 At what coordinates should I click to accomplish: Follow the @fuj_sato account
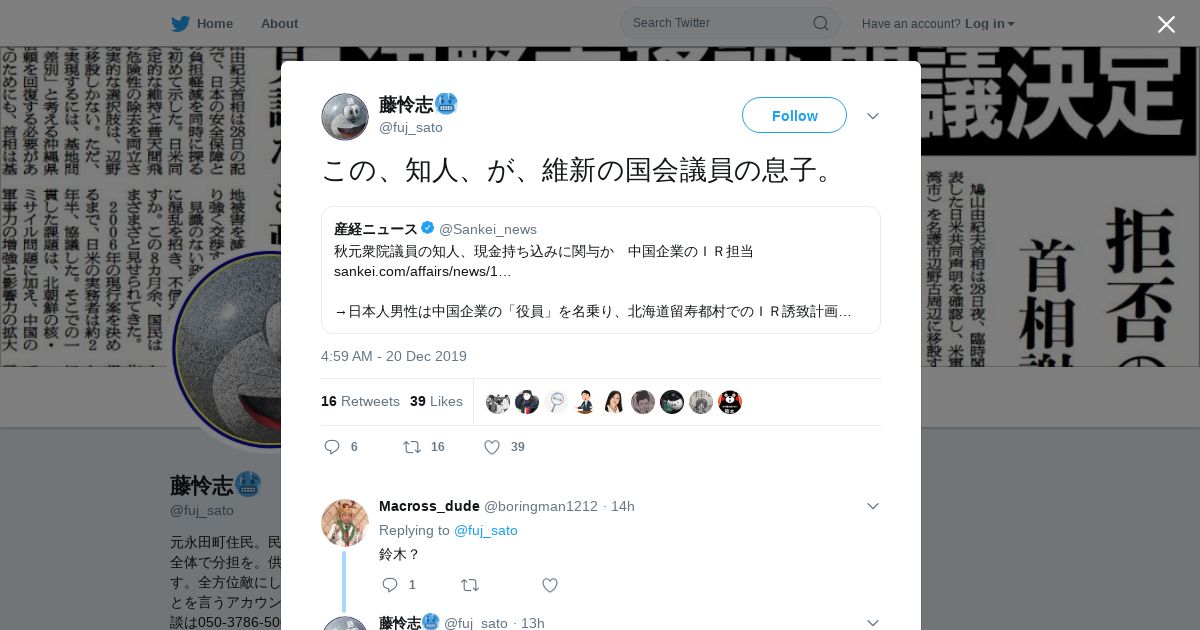(794, 115)
